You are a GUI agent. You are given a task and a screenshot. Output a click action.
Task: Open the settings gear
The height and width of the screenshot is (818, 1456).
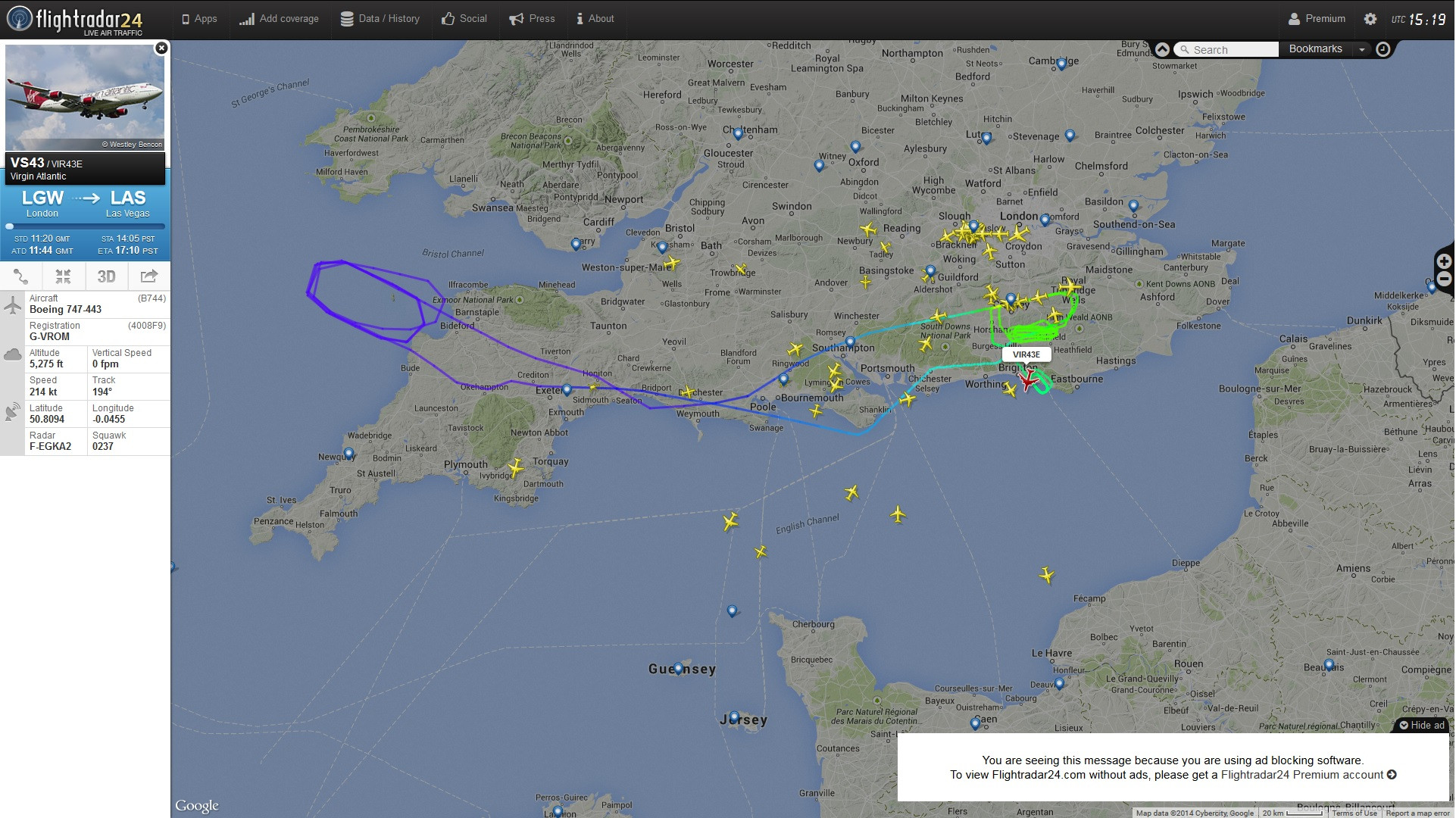pyautogui.click(x=1370, y=19)
